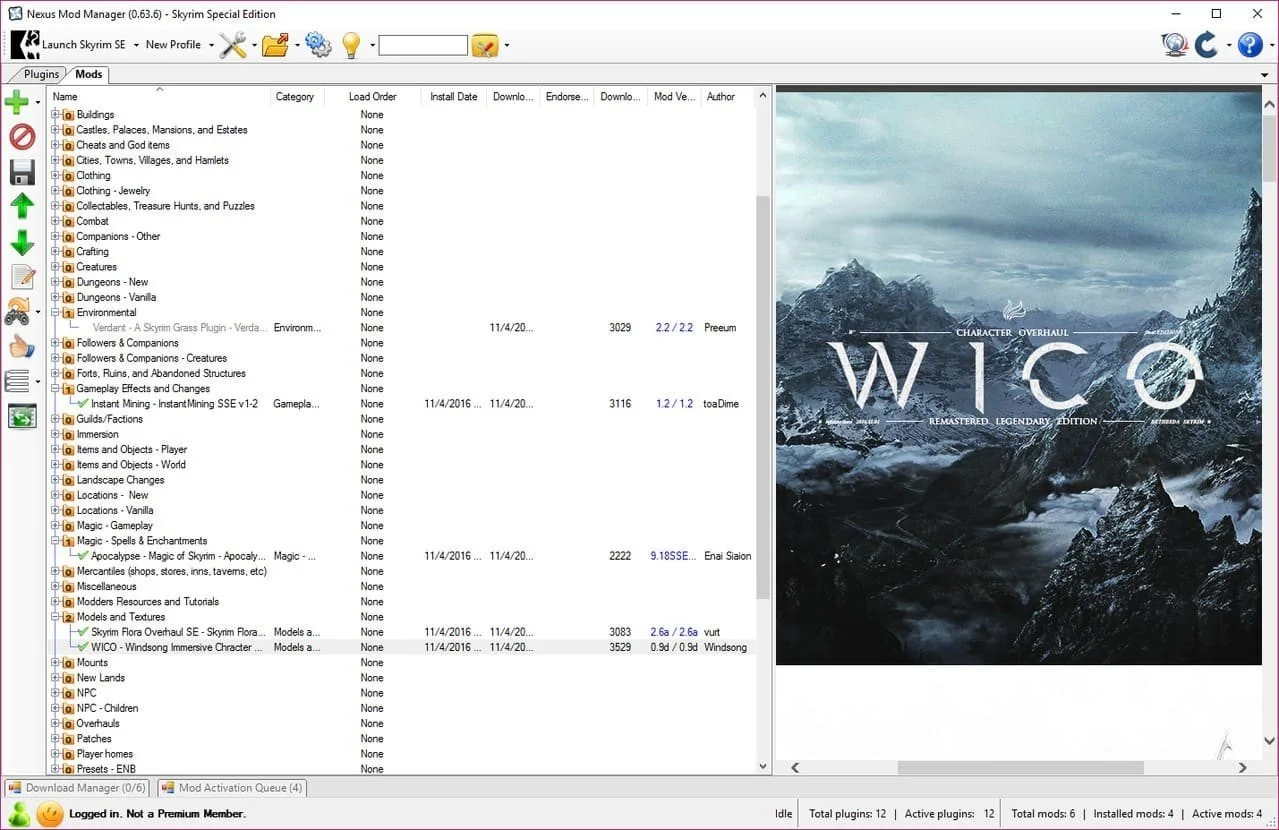This screenshot has width=1279, height=830.
Task: Expand the Buildings category
Action: point(56,115)
